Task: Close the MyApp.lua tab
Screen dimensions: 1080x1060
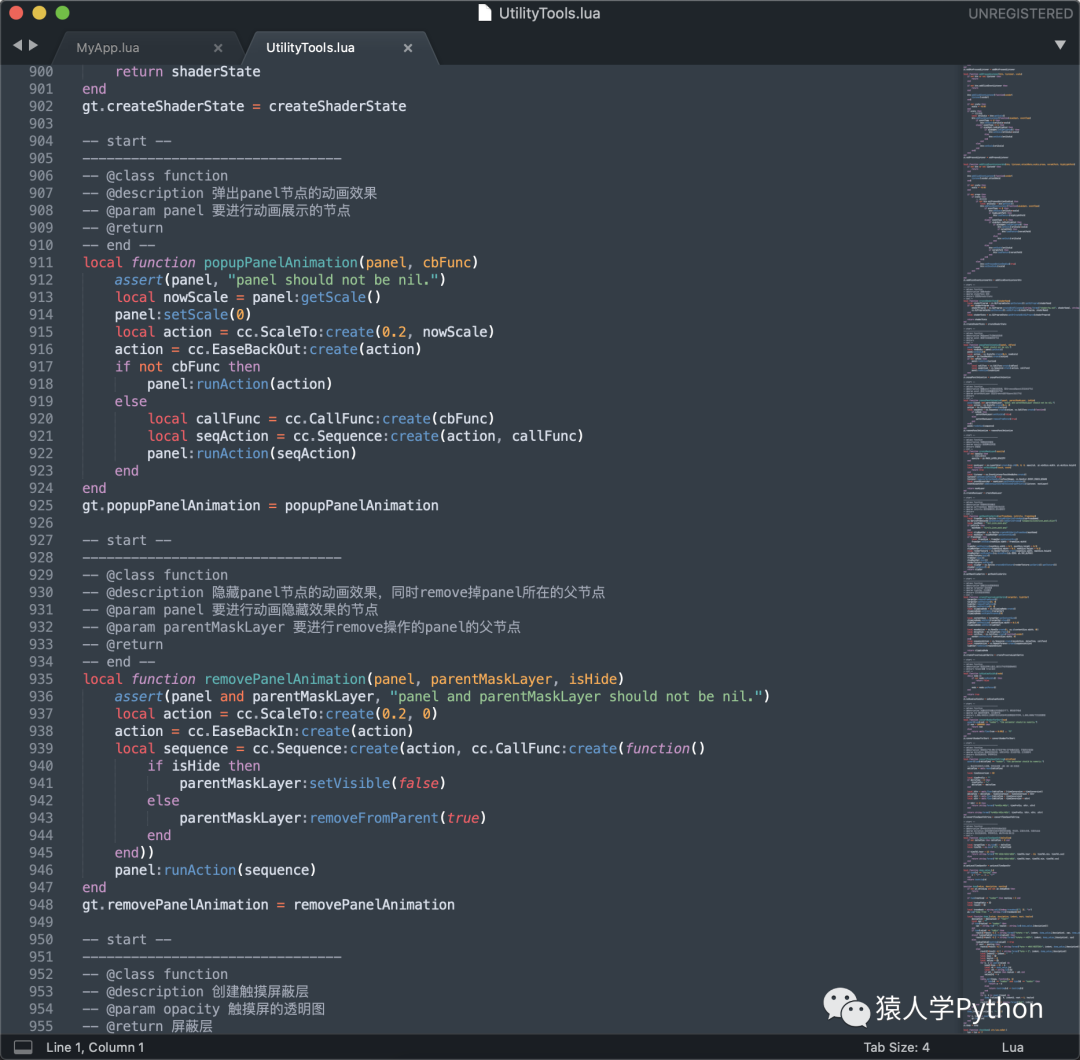Action: pos(218,48)
